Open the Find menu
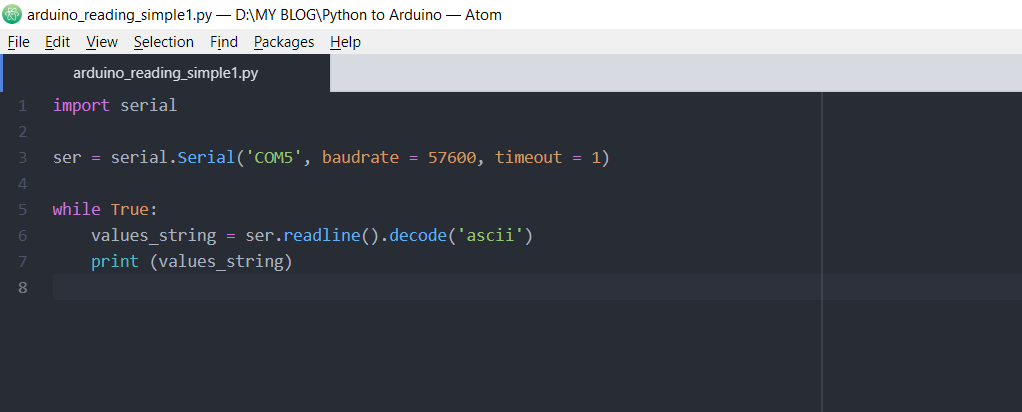 point(224,42)
